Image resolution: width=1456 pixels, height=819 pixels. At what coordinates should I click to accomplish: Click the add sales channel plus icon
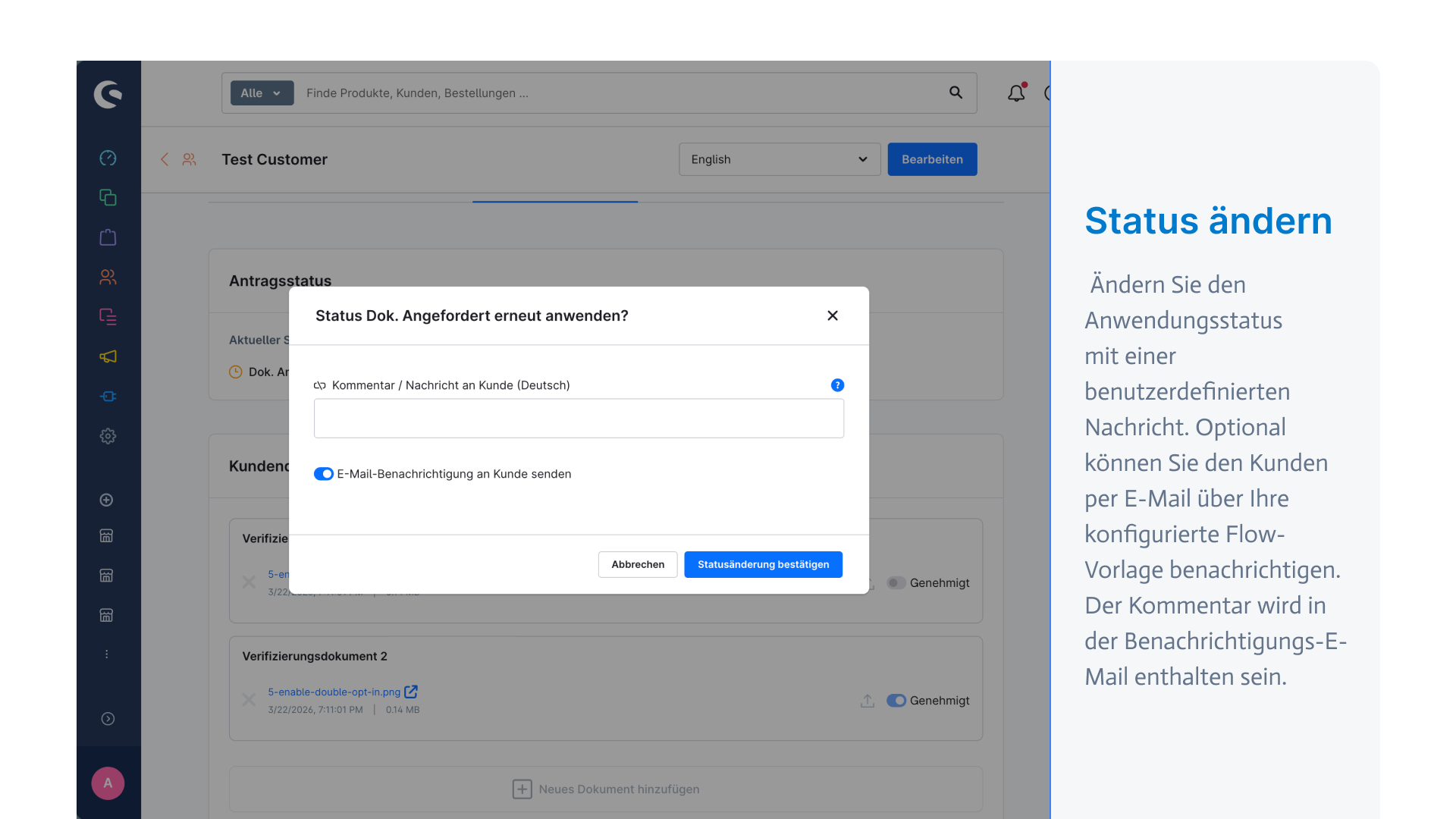[x=107, y=500]
